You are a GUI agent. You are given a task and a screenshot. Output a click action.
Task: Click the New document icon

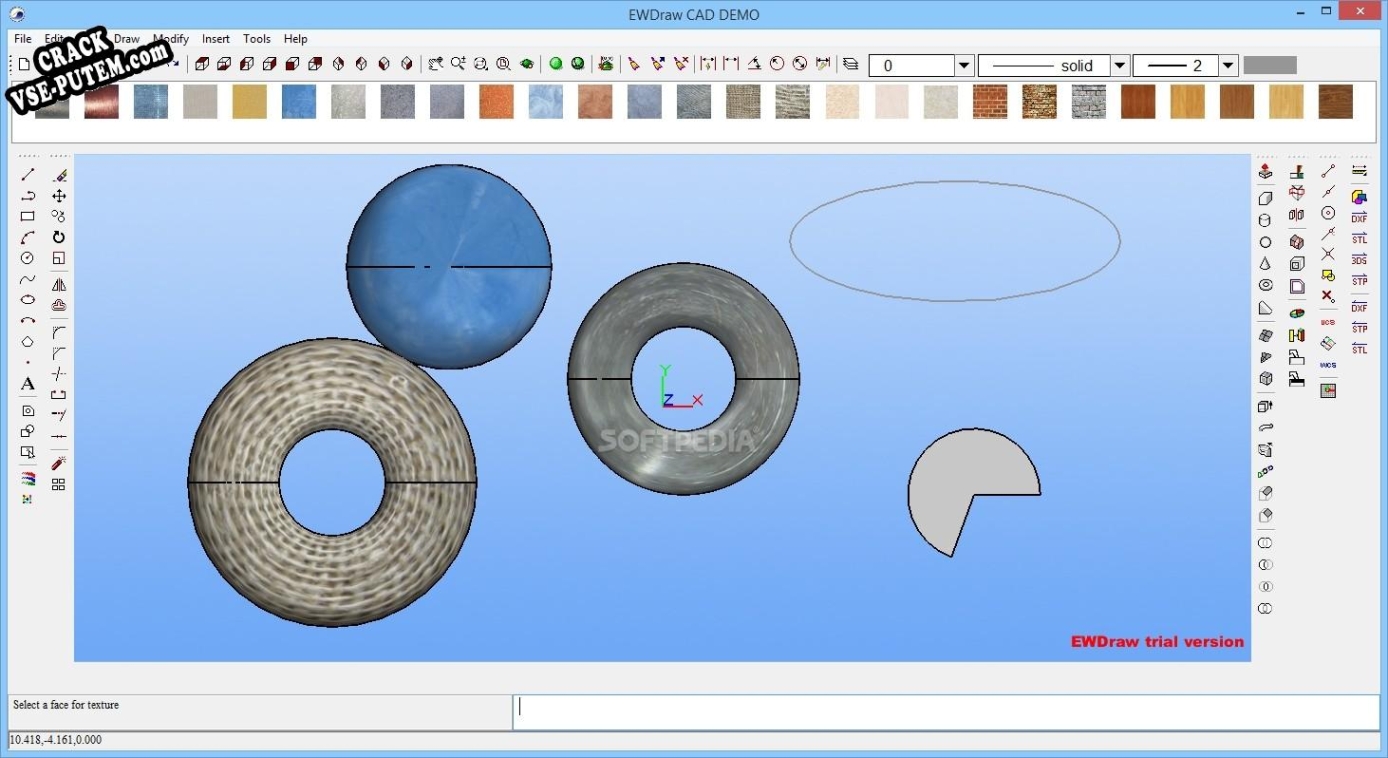(24, 64)
